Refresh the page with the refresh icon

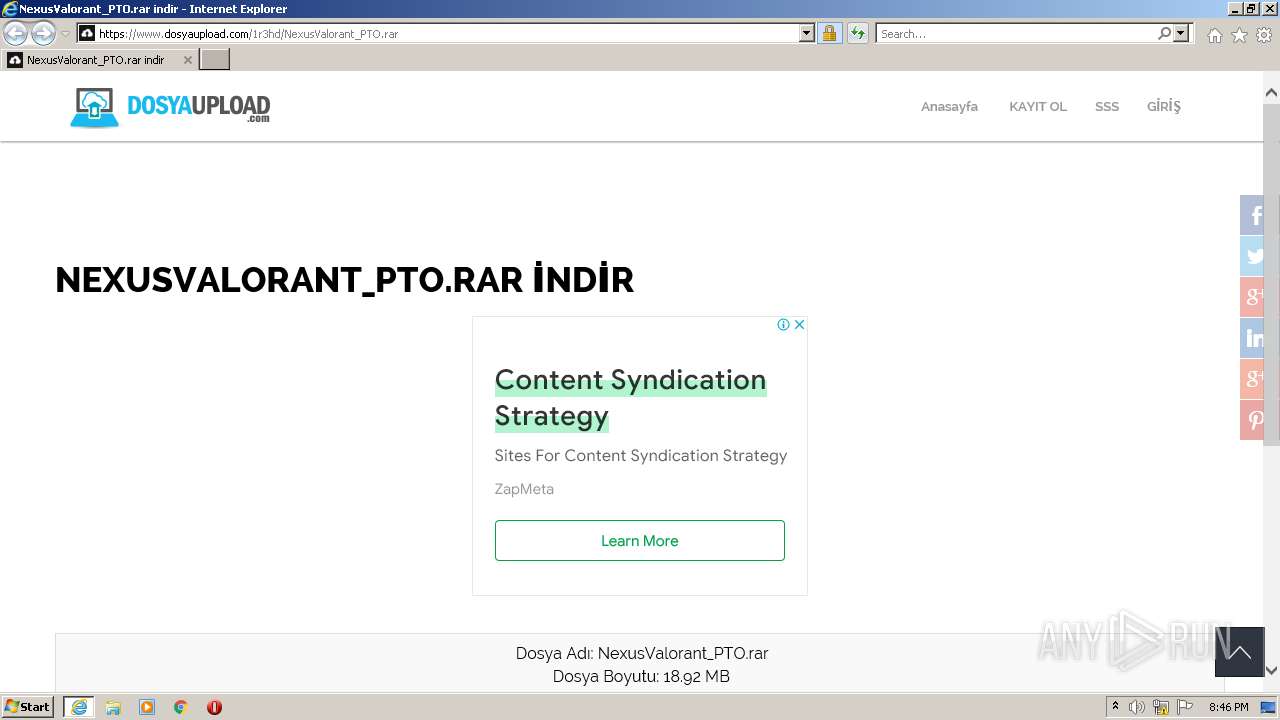858,34
